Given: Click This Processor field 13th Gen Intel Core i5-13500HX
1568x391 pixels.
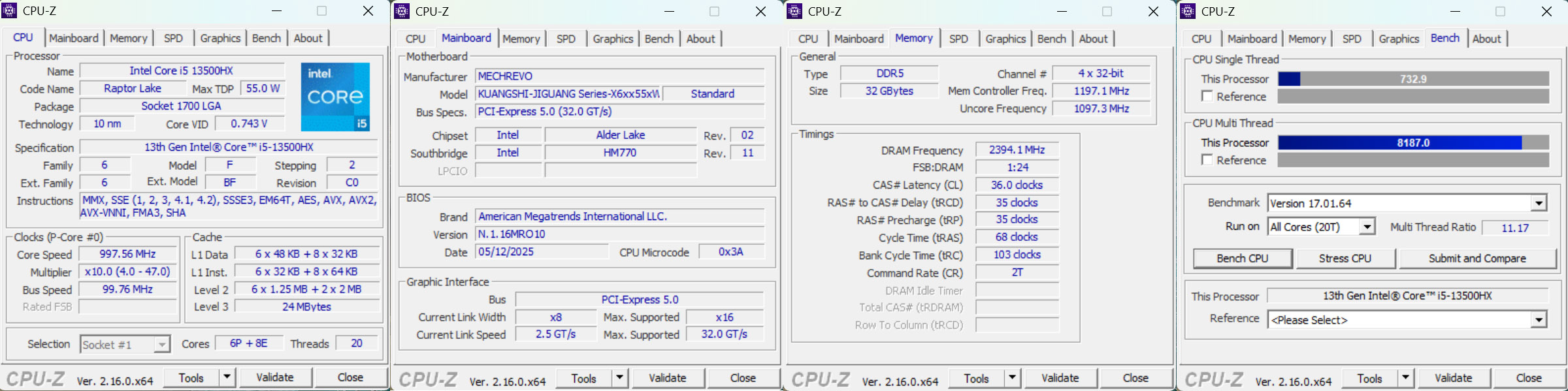Looking at the screenshot, I should click(x=1407, y=296).
